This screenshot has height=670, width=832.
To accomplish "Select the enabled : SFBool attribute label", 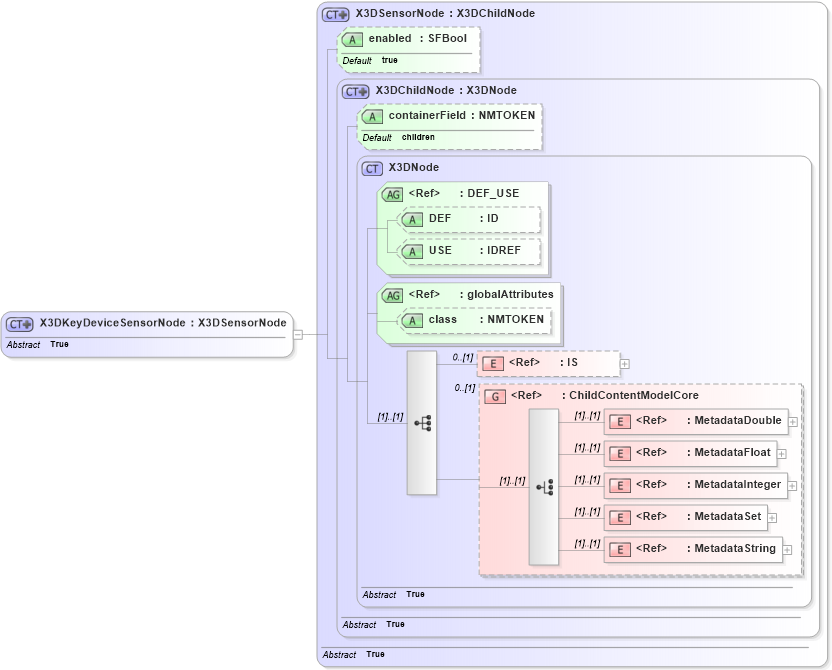I will click(x=418, y=38).
